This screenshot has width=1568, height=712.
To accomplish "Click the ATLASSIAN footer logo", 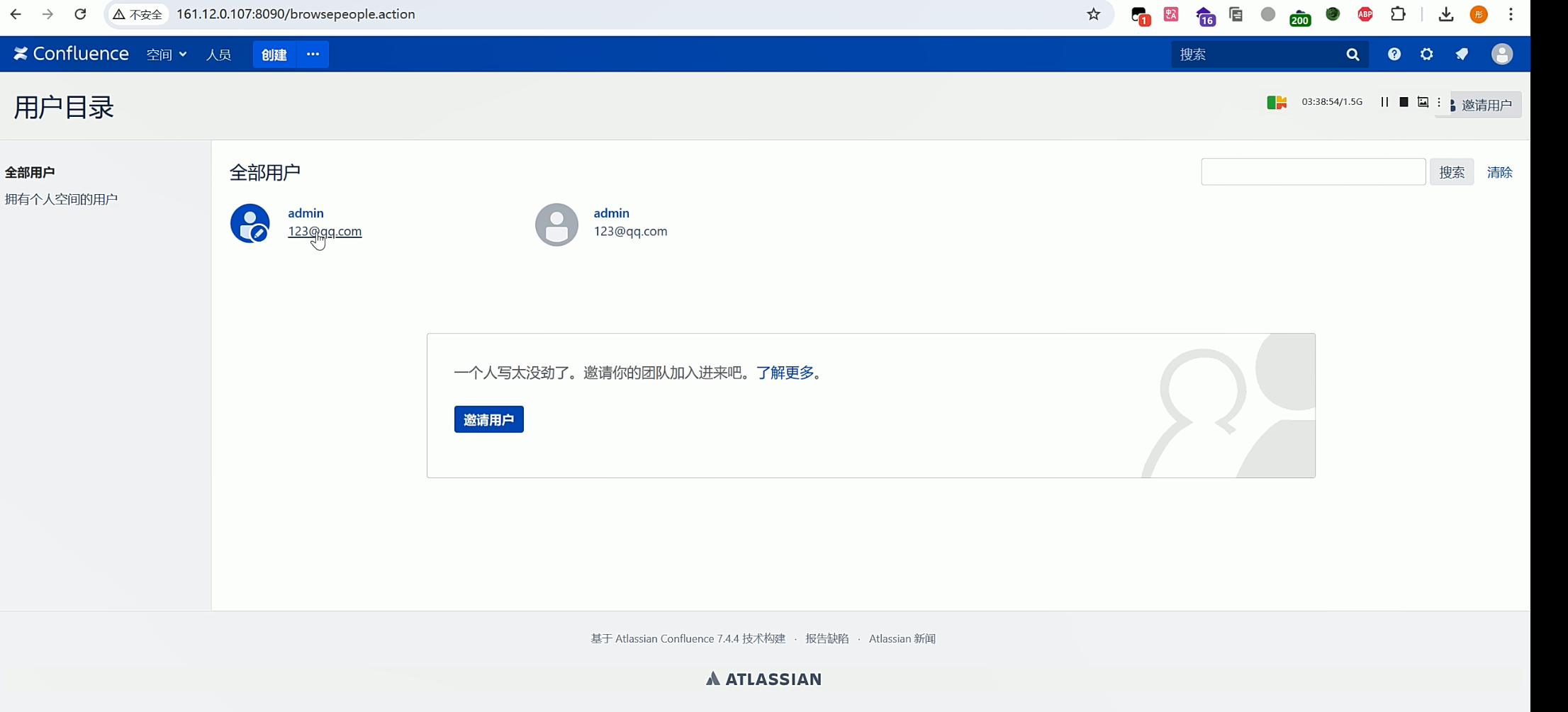I will click(764, 679).
